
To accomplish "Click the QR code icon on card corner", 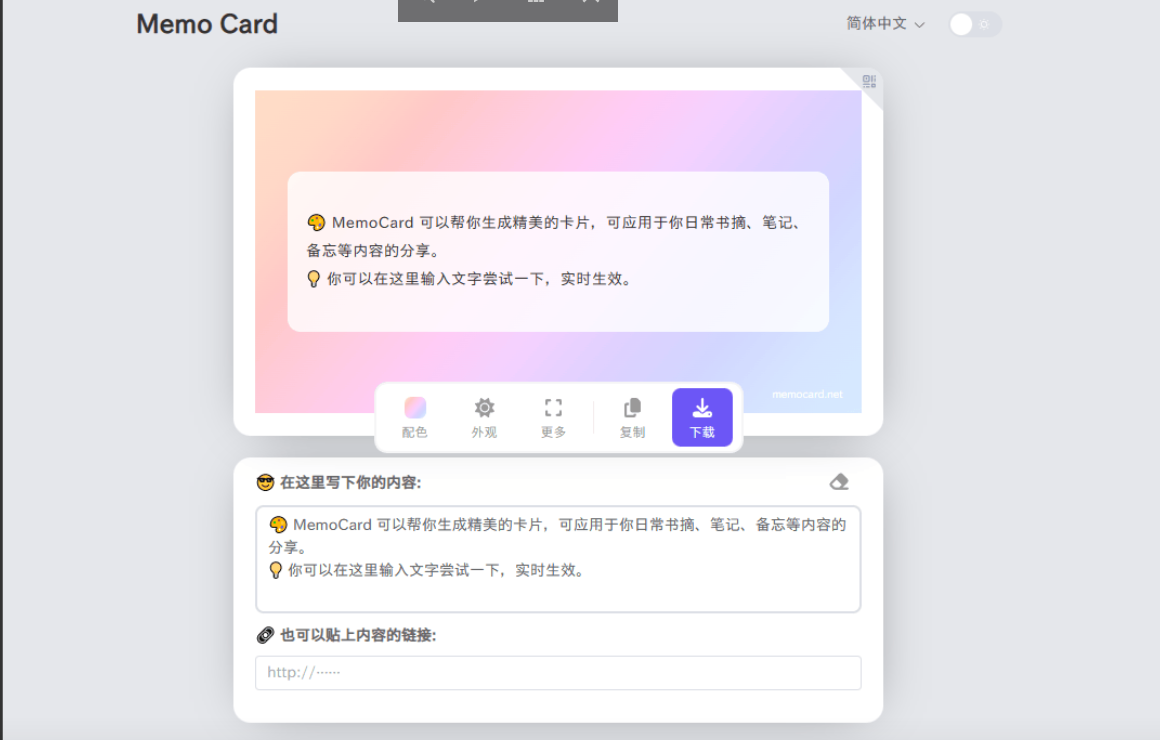I will pos(866,82).
